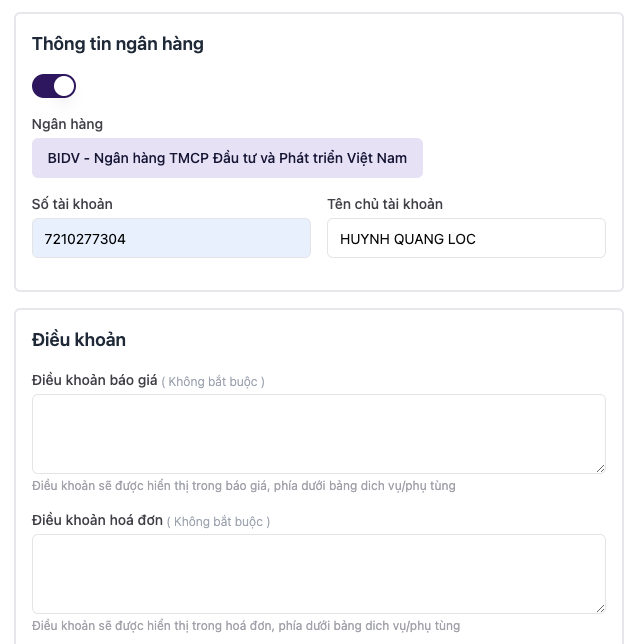Click the "Điều khoản hoá đơn" label

[97, 520]
